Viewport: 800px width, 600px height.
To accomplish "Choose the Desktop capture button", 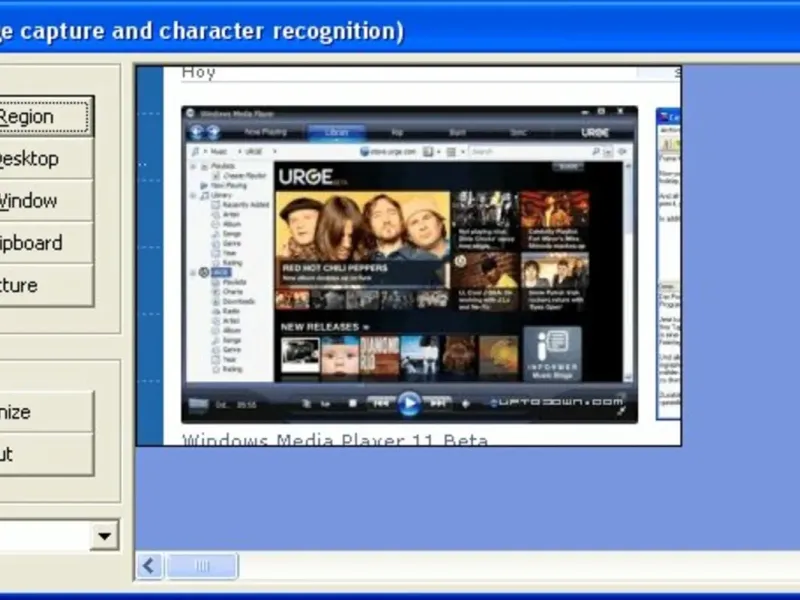I will point(46,159).
